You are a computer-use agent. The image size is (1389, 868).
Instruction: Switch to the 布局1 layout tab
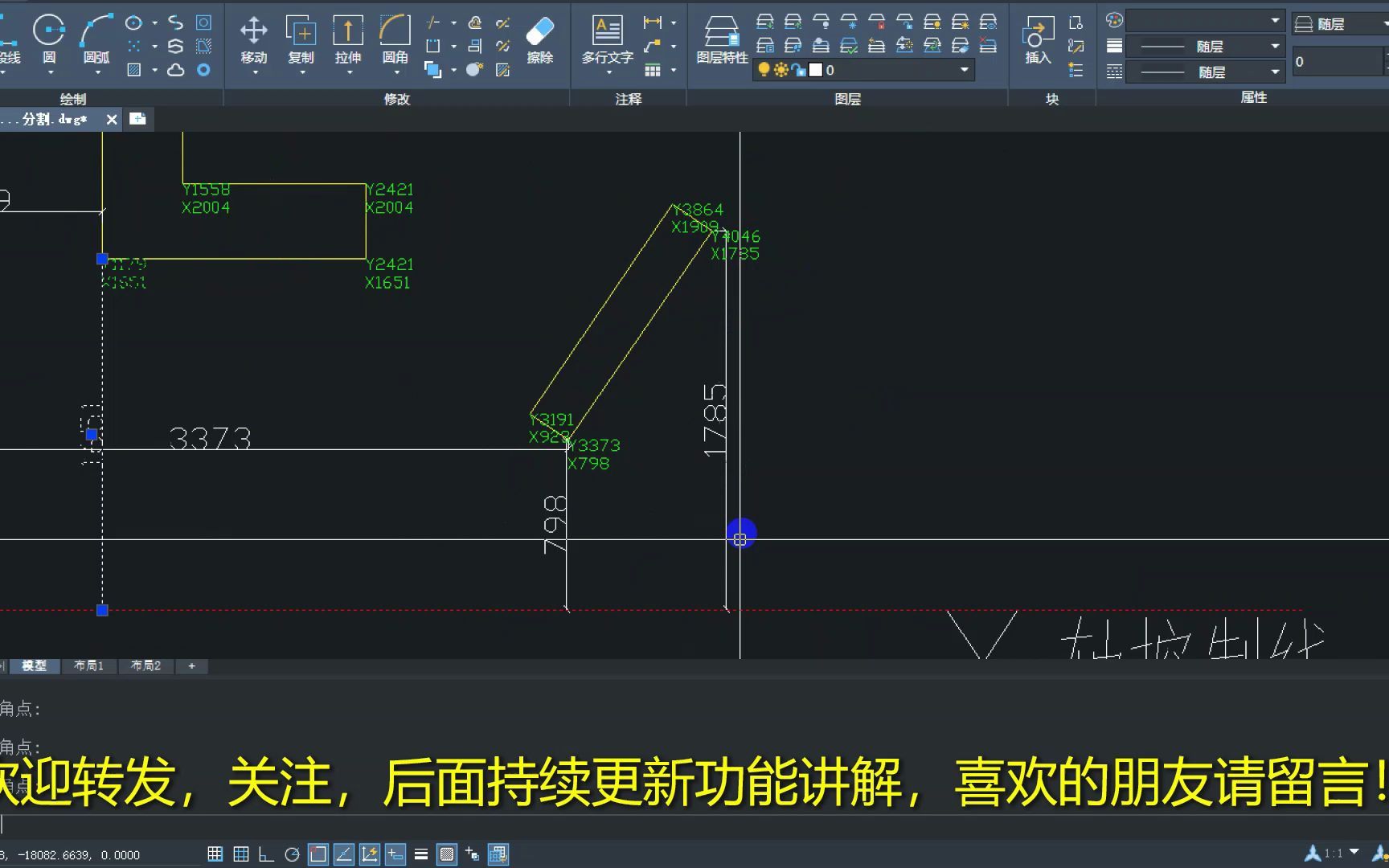pos(88,665)
